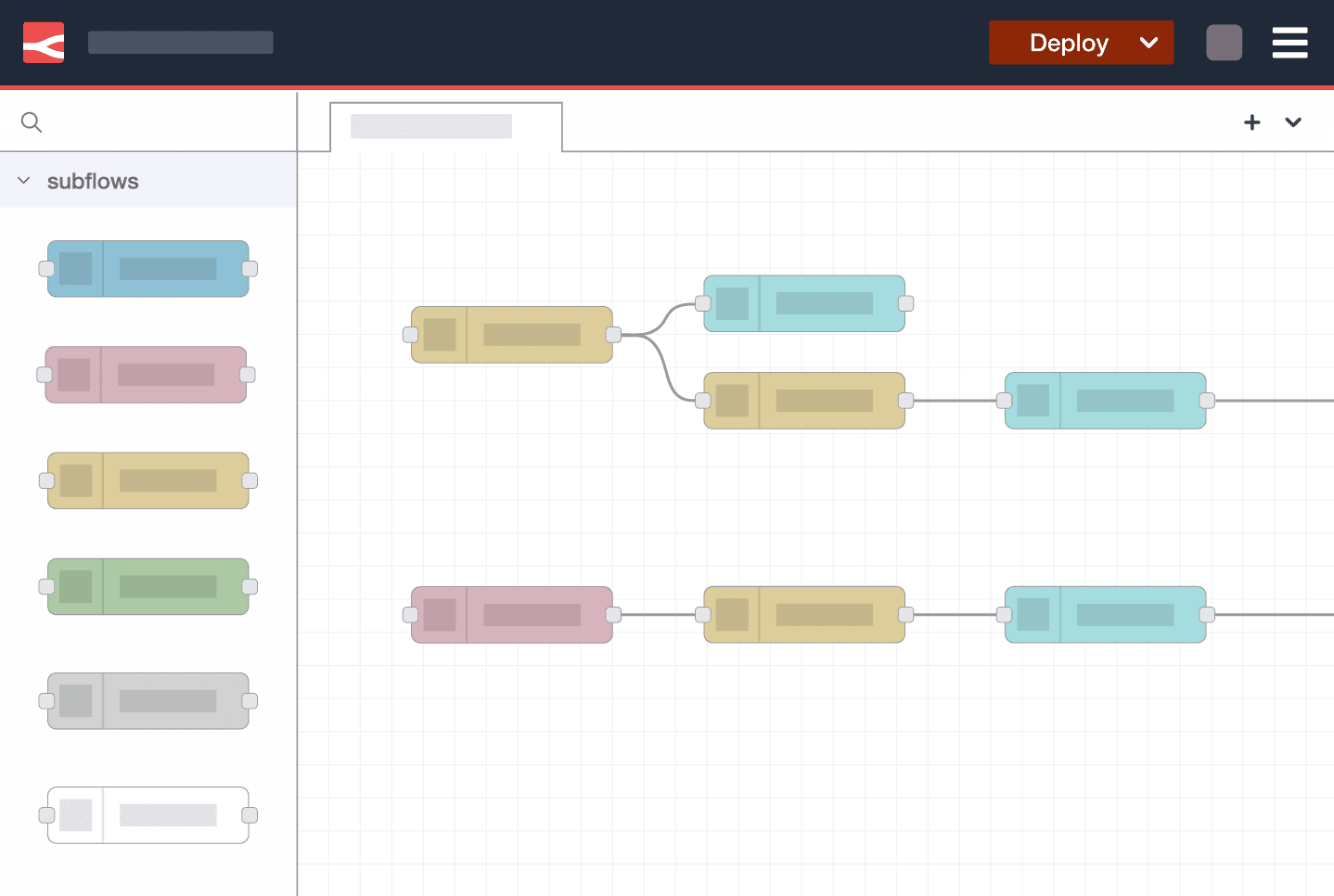Click the hamburger menu icon

[1290, 42]
